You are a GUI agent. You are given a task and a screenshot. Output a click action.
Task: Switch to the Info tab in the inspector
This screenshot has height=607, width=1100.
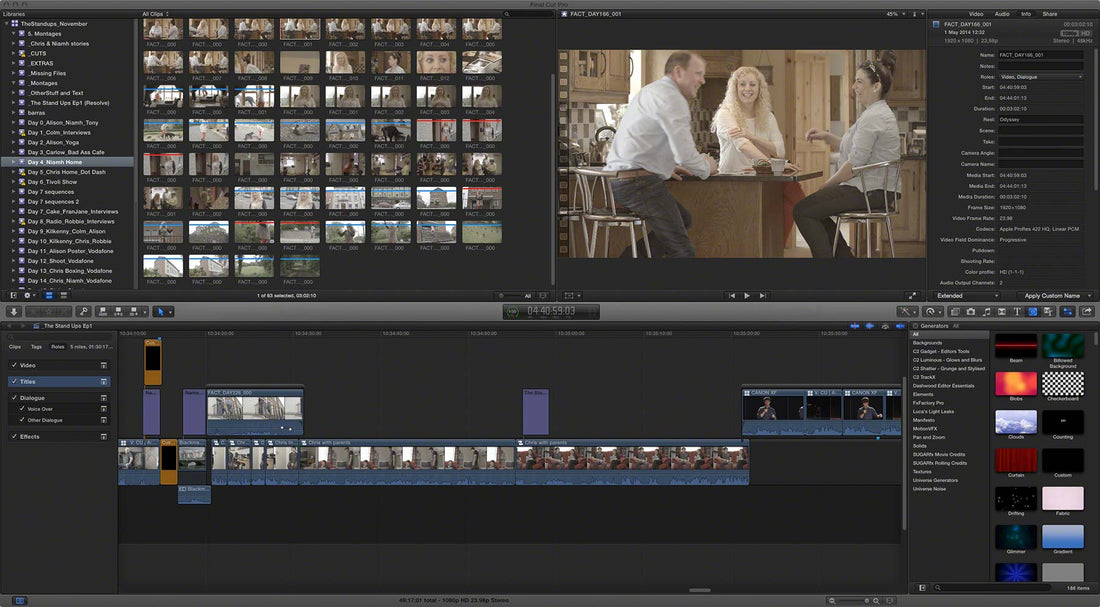click(x=1026, y=14)
